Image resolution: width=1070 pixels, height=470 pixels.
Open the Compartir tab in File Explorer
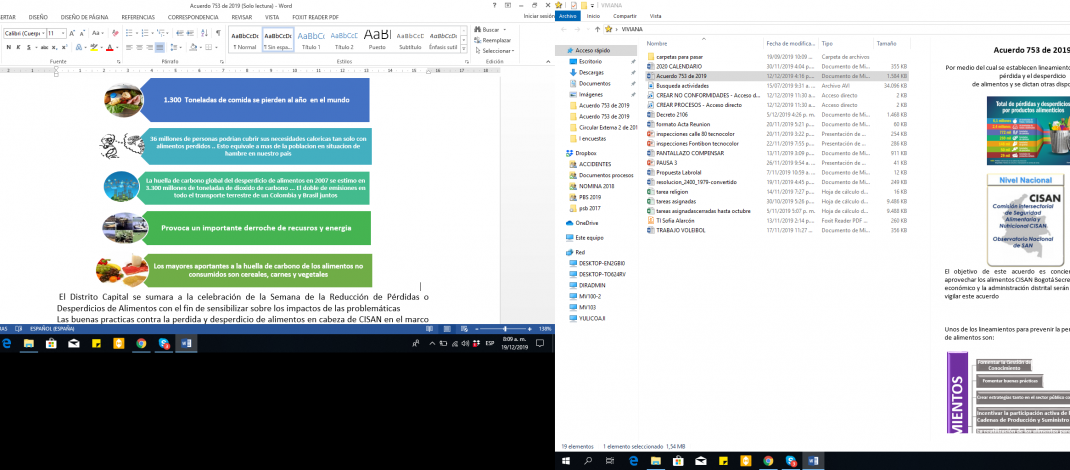(625, 16)
